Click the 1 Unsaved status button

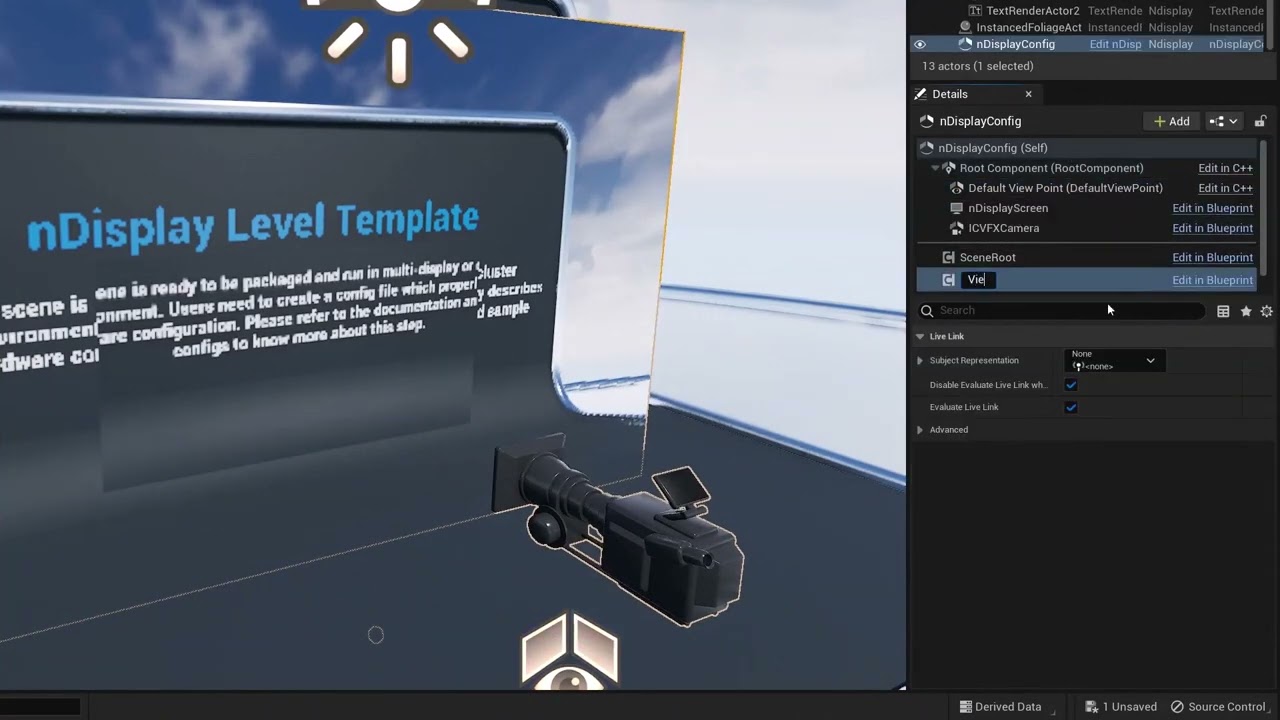click(1121, 707)
